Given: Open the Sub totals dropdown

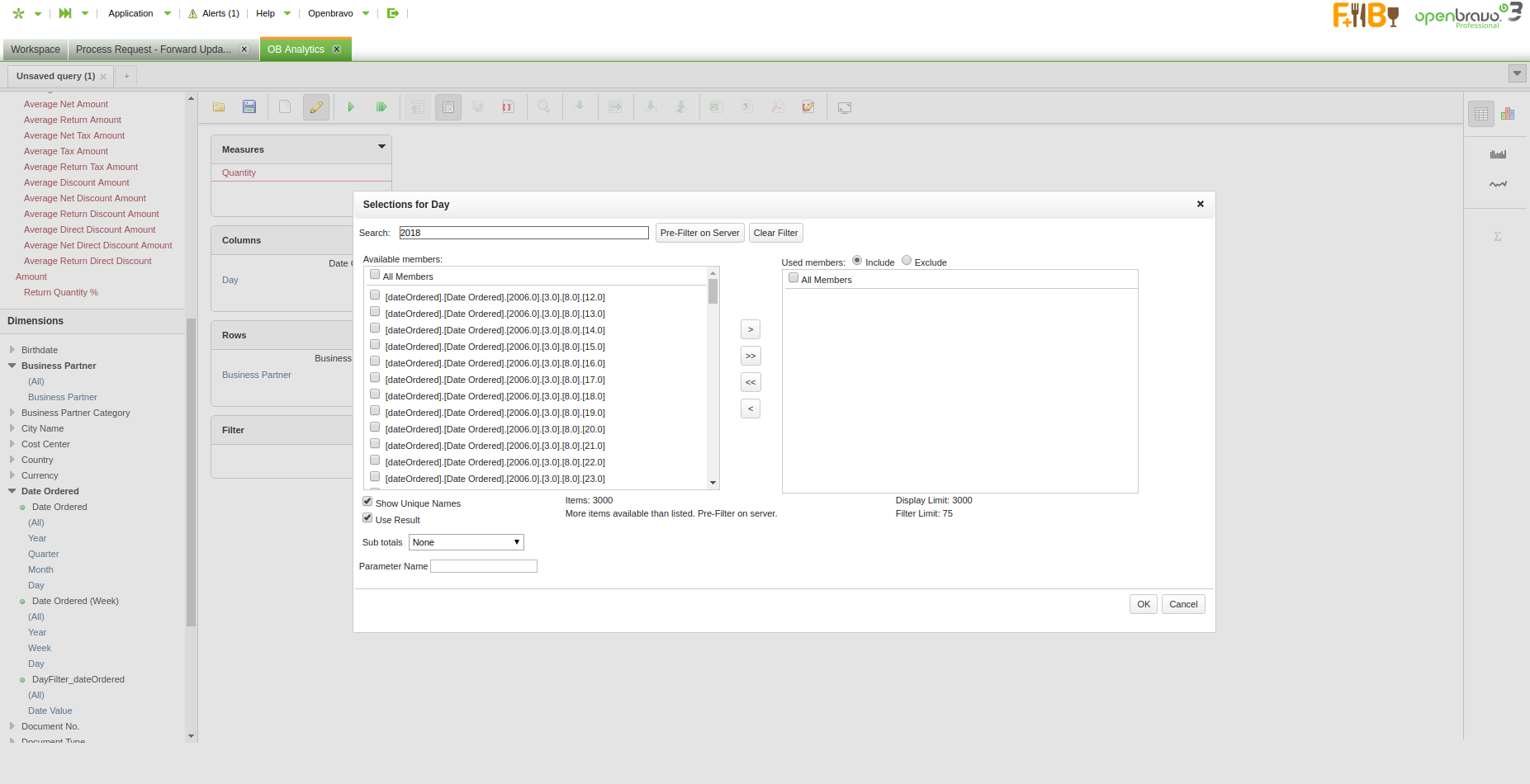Looking at the screenshot, I should (467, 542).
